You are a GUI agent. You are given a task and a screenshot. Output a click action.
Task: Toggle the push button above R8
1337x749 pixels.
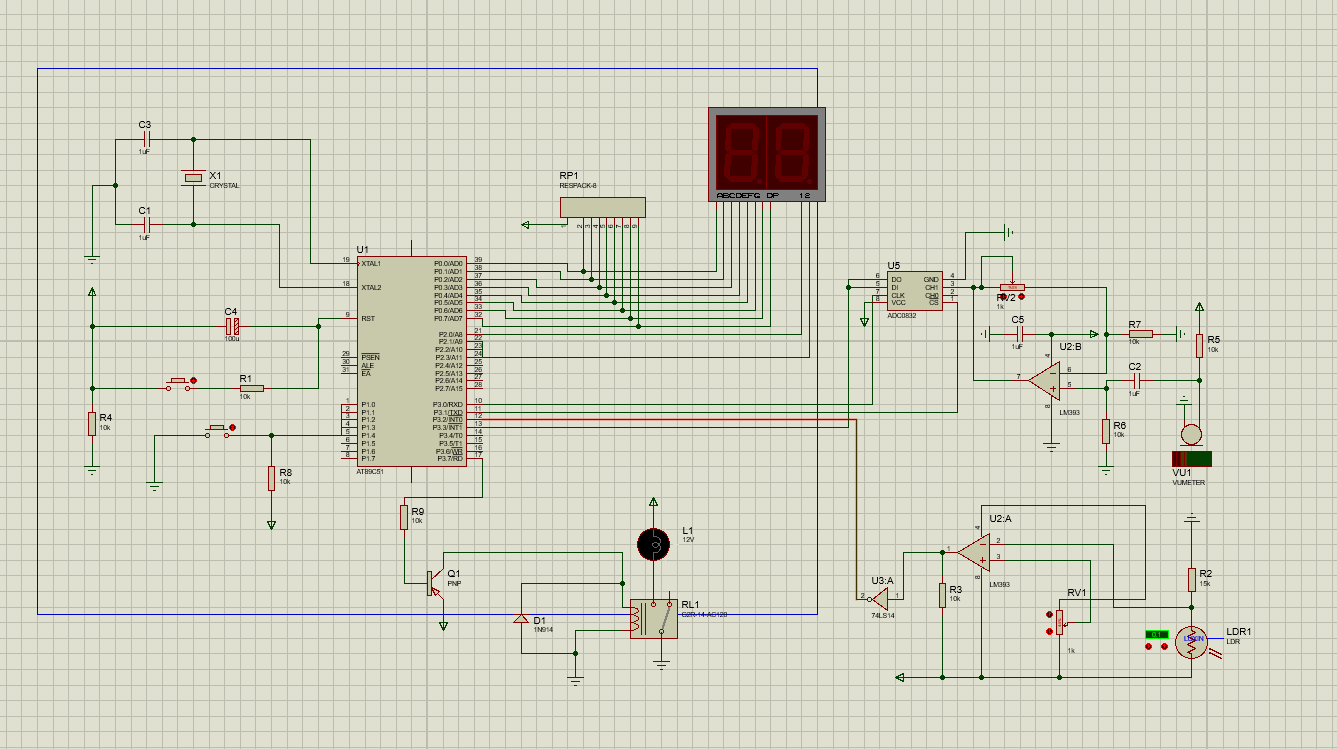[x=218, y=430]
